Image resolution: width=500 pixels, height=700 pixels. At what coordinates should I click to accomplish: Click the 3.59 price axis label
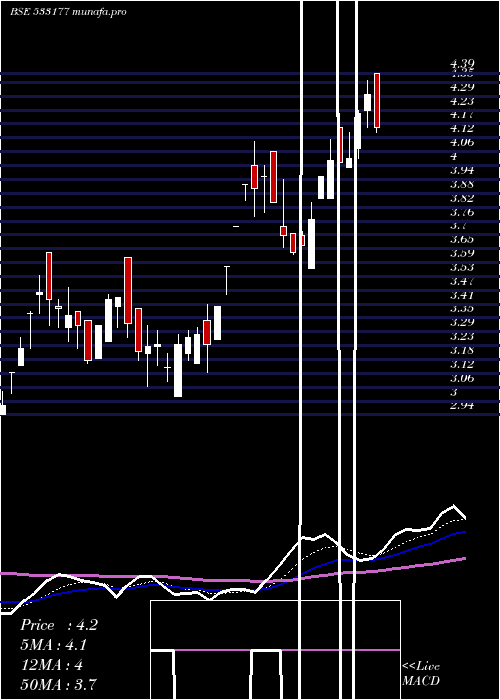point(462,253)
